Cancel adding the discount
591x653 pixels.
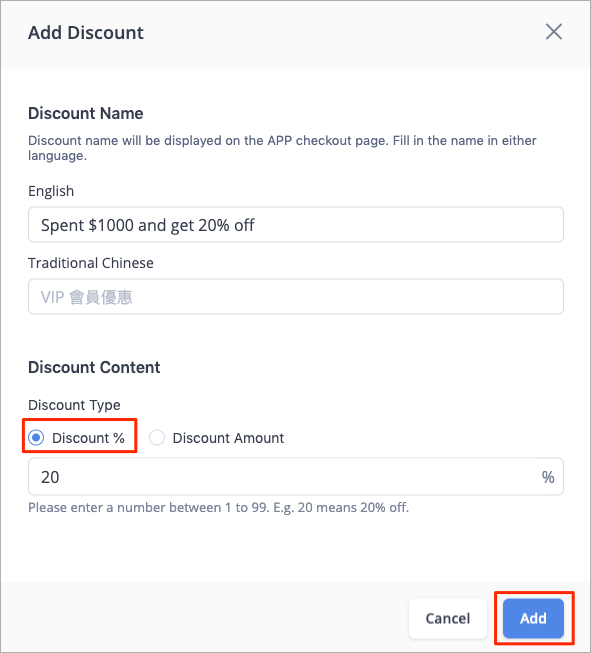tap(448, 618)
